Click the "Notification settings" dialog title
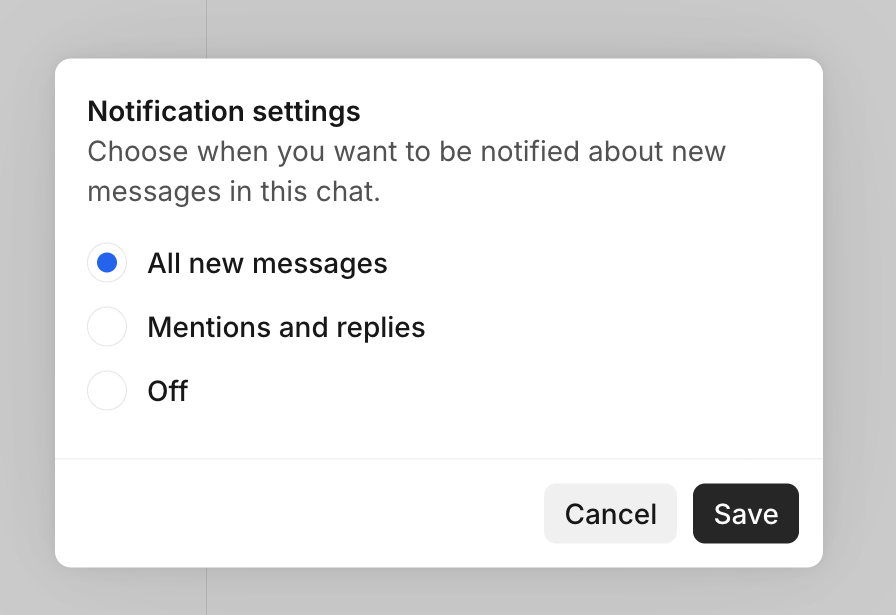The width and height of the screenshot is (896, 615). point(224,111)
